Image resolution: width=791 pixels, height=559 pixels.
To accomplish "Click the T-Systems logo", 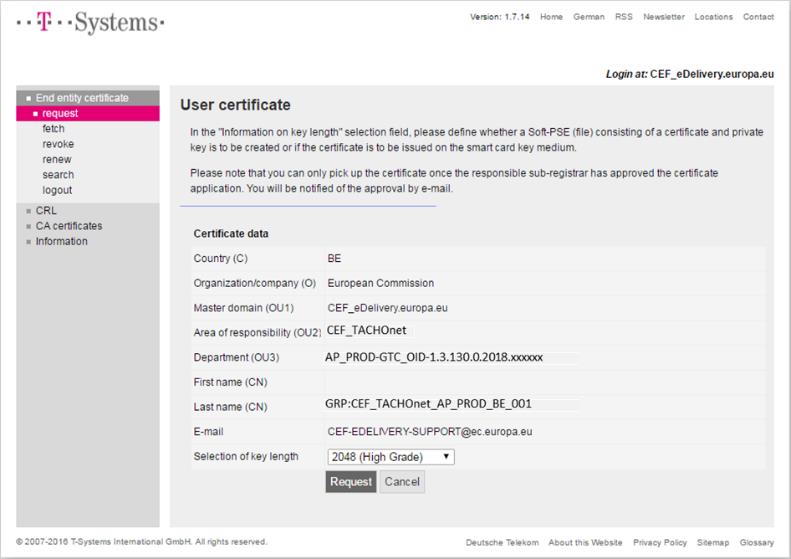I will [90, 22].
